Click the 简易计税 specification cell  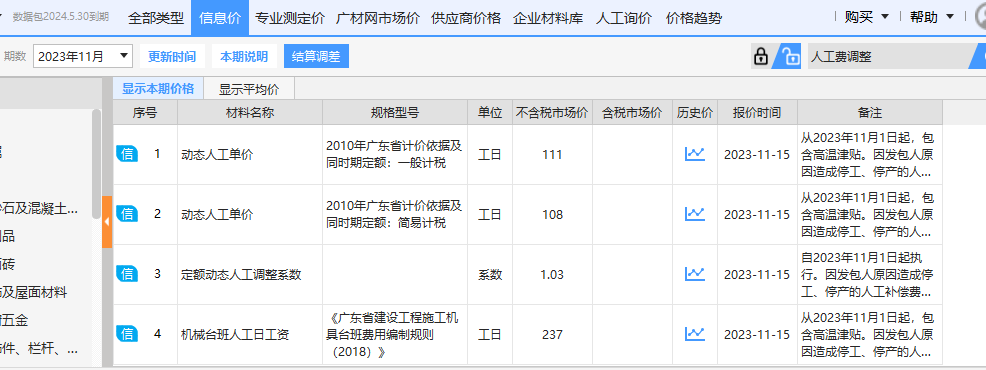395,214
